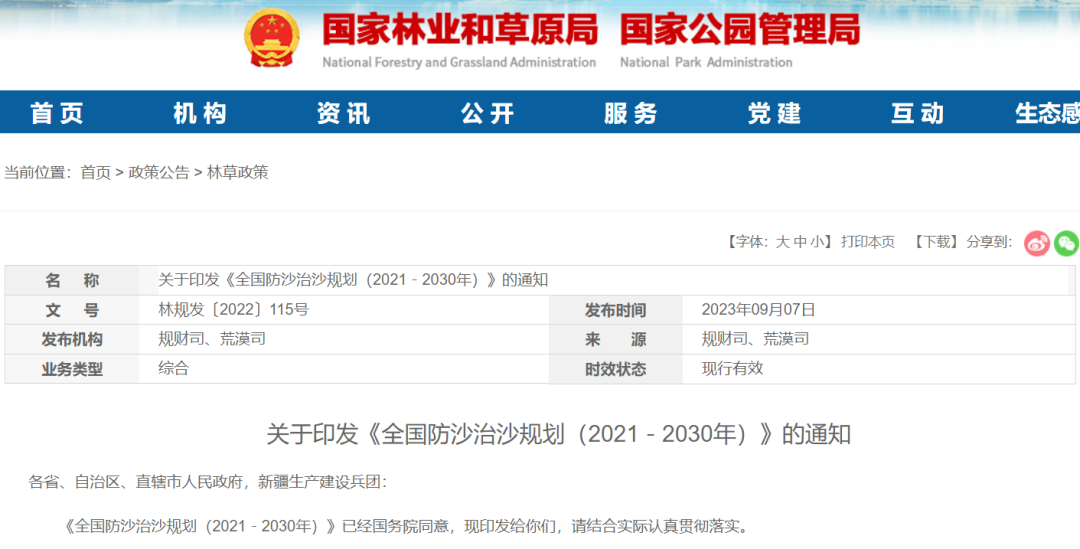Screen dimensions: 1080x549
Task: Select the 名称 row title text
Action: 353,280
